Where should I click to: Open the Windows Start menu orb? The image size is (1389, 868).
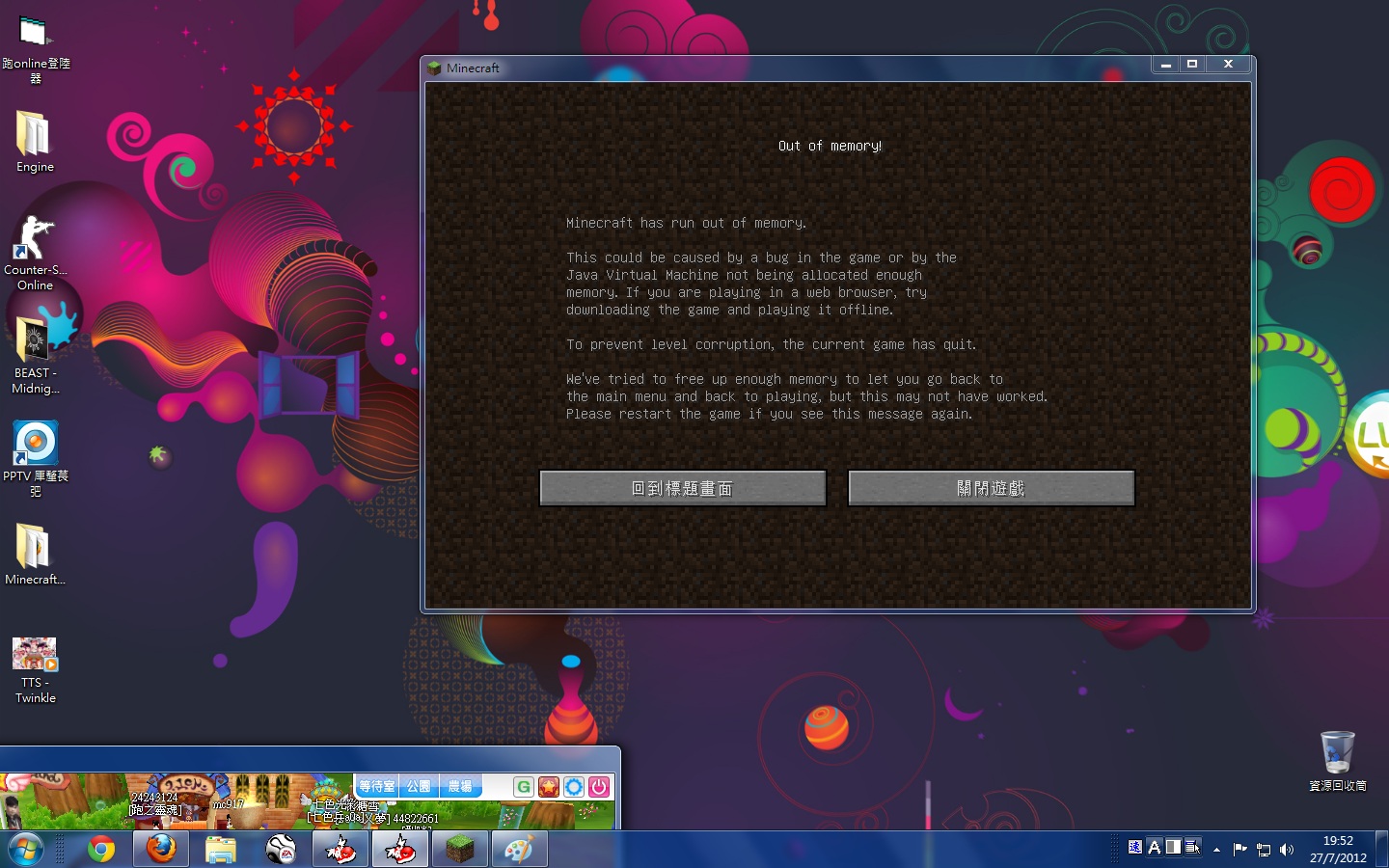(26, 850)
